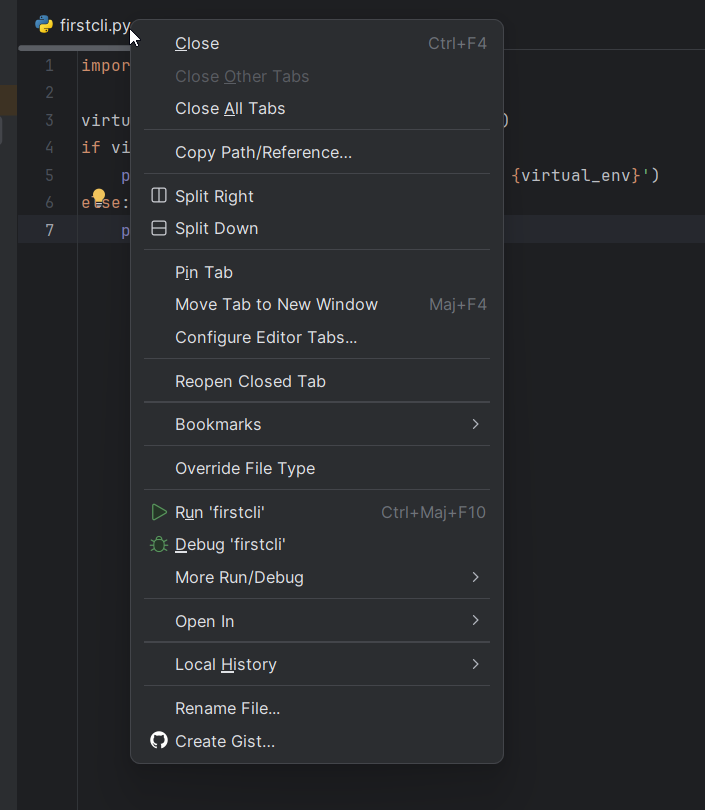Click the Debug 'firstcli' bug icon
Image resolution: width=705 pixels, height=810 pixels.
point(158,545)
